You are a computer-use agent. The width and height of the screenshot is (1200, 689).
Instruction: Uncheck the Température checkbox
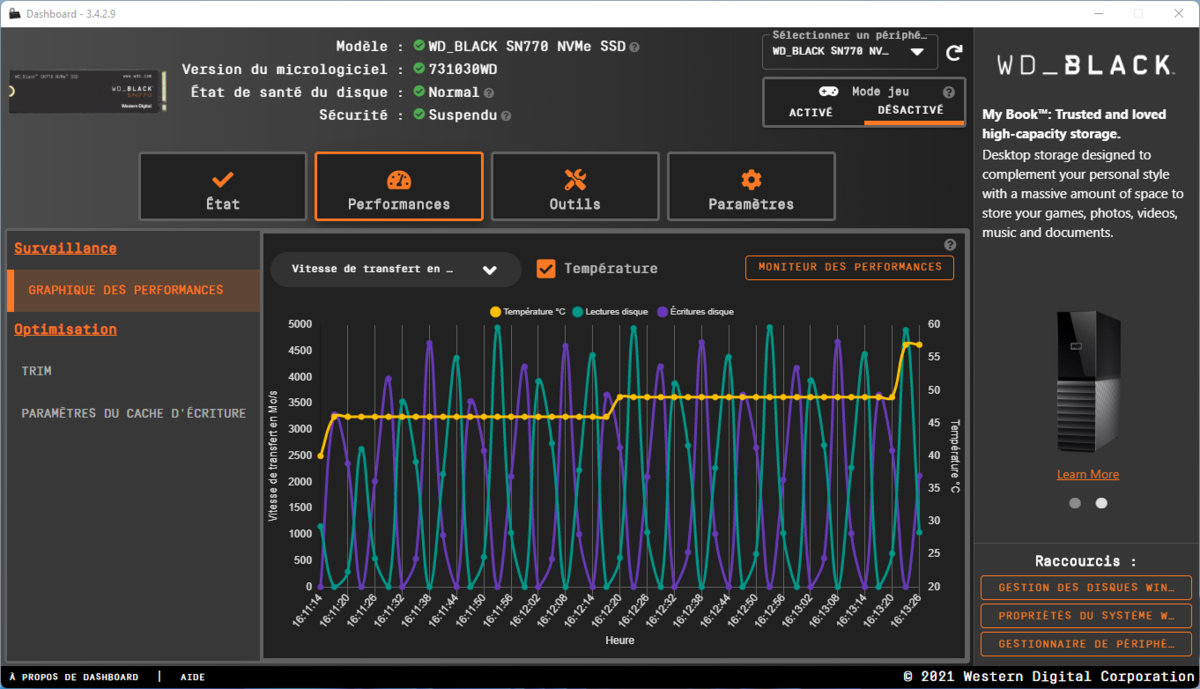tap(546, 268)
